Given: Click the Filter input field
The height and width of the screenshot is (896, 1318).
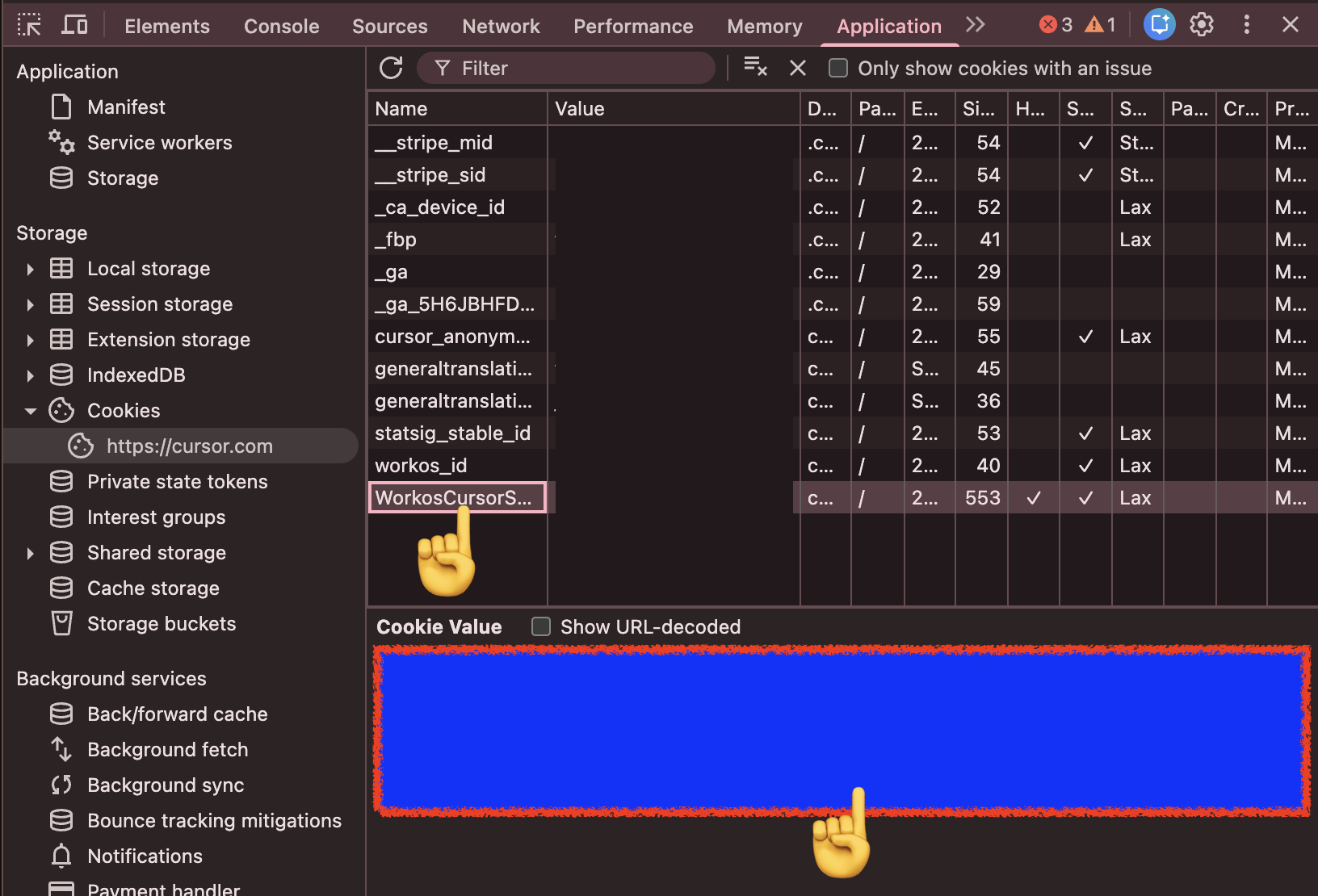Looking at the screenshot, I should click(x=566, y=68).
